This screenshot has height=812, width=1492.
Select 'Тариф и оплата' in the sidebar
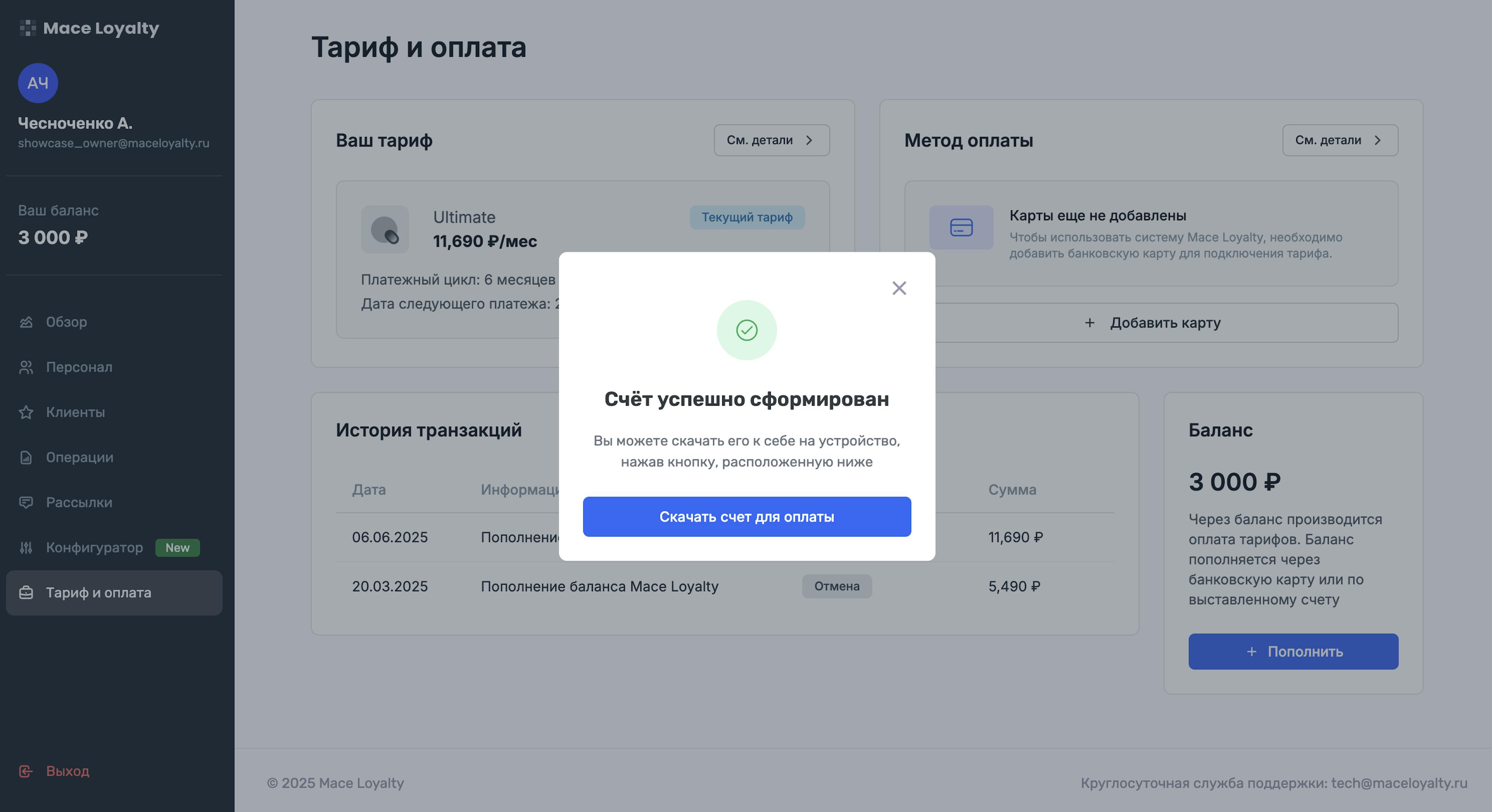[x=114, y=593]
